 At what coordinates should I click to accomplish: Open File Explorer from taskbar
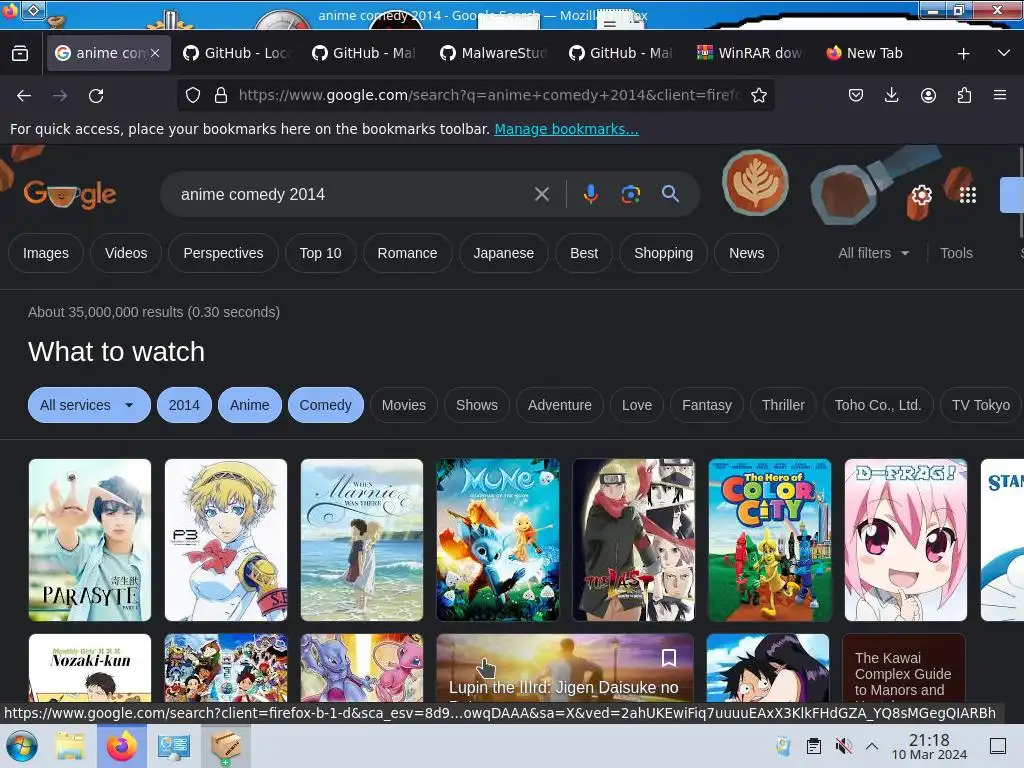coord(69,746)
